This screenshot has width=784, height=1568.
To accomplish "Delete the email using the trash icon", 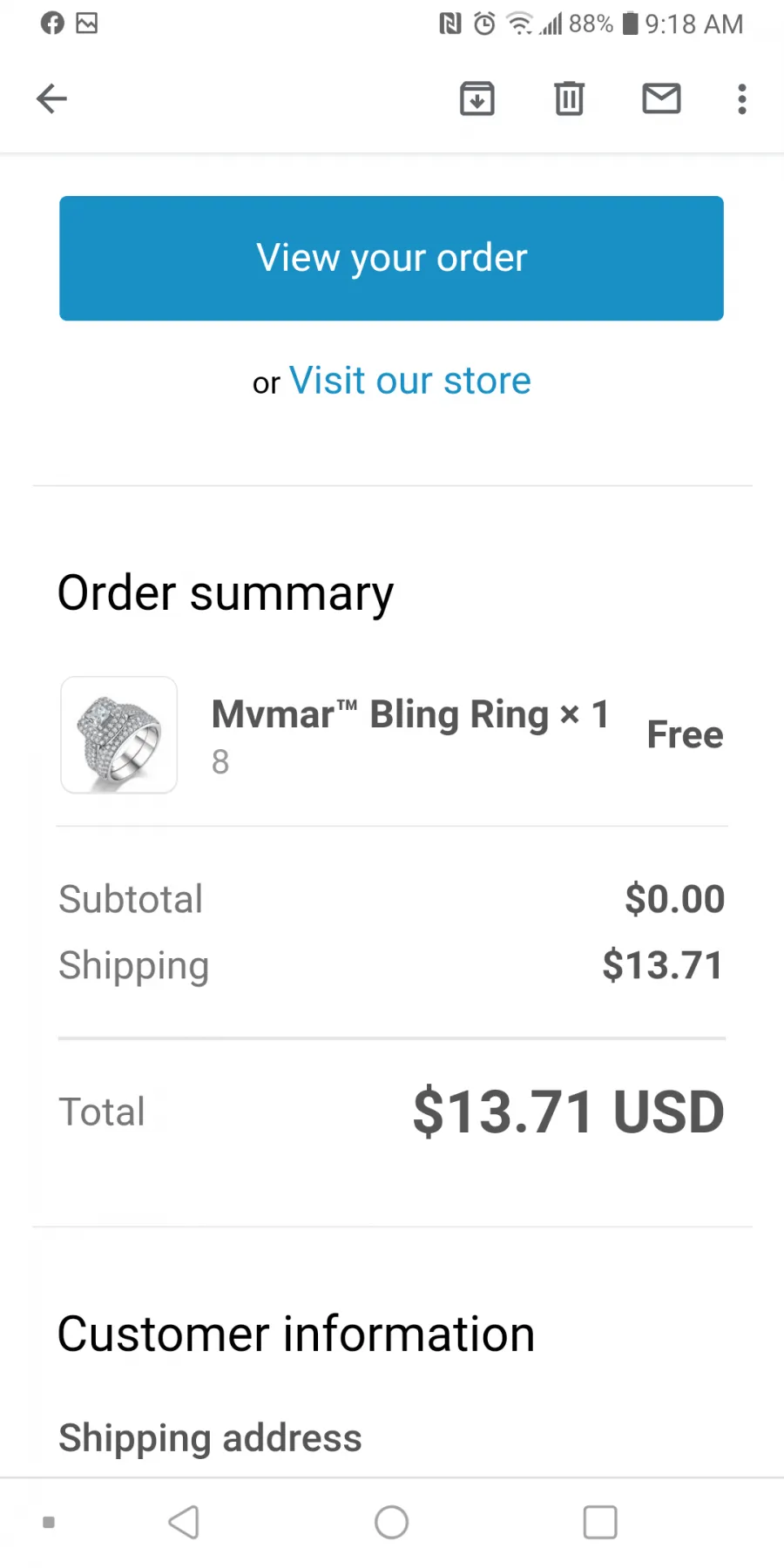I will (x=569, y=98).
